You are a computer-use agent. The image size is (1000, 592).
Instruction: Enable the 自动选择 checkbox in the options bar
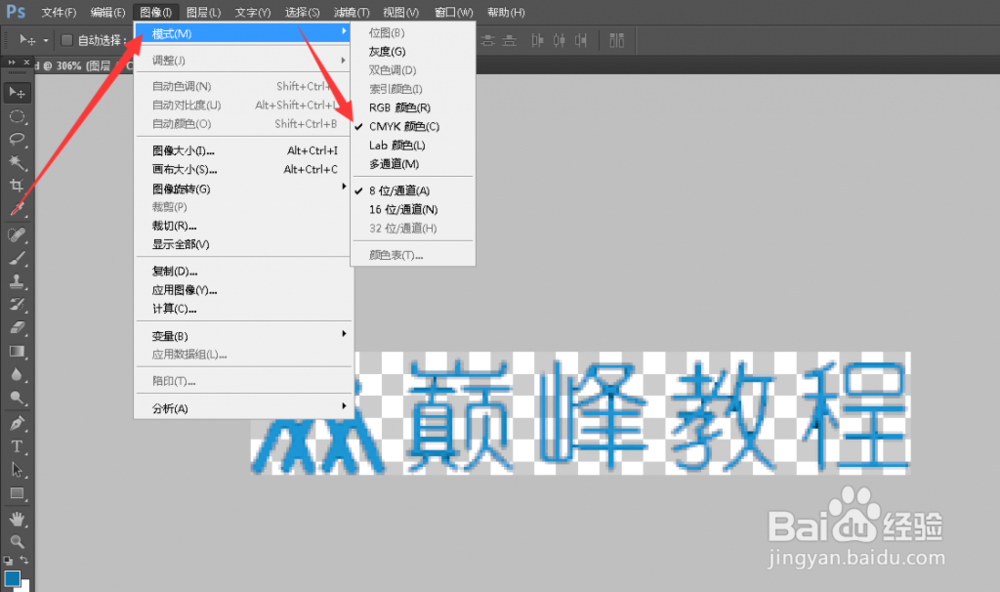click(67, 40)
